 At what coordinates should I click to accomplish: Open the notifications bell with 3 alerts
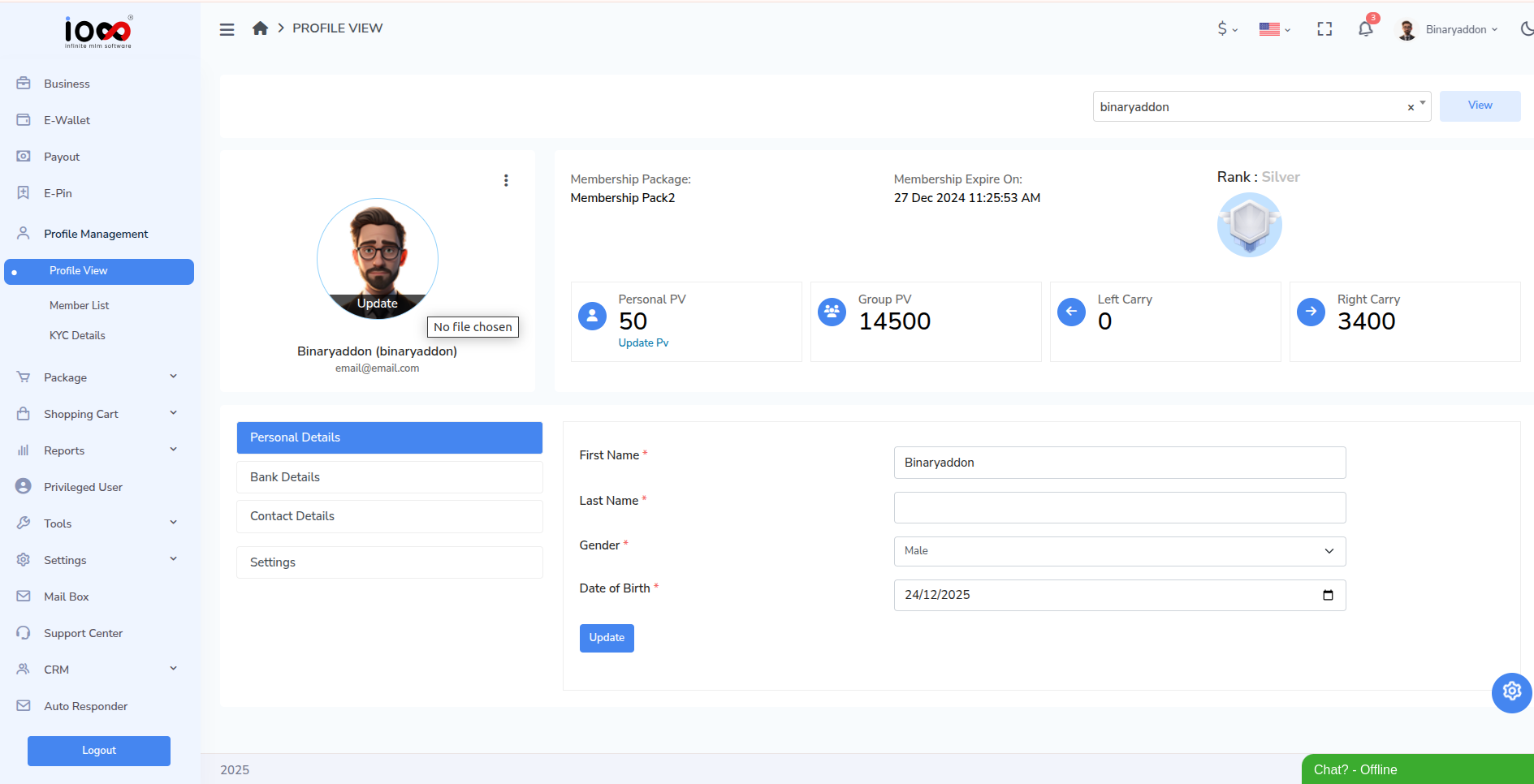(x=1365, y=28)
